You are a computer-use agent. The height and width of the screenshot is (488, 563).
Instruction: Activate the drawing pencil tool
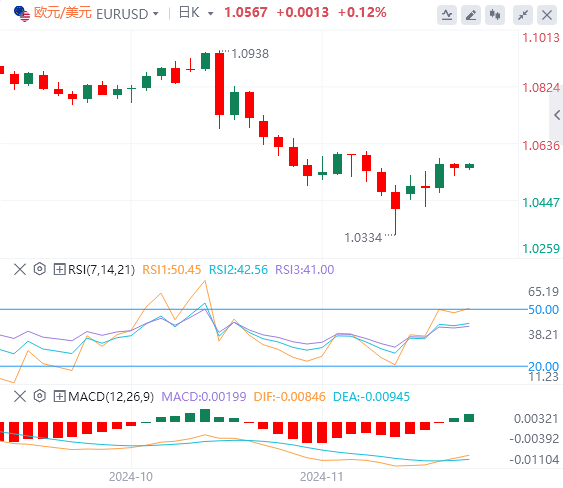click(x=471, y=15)
